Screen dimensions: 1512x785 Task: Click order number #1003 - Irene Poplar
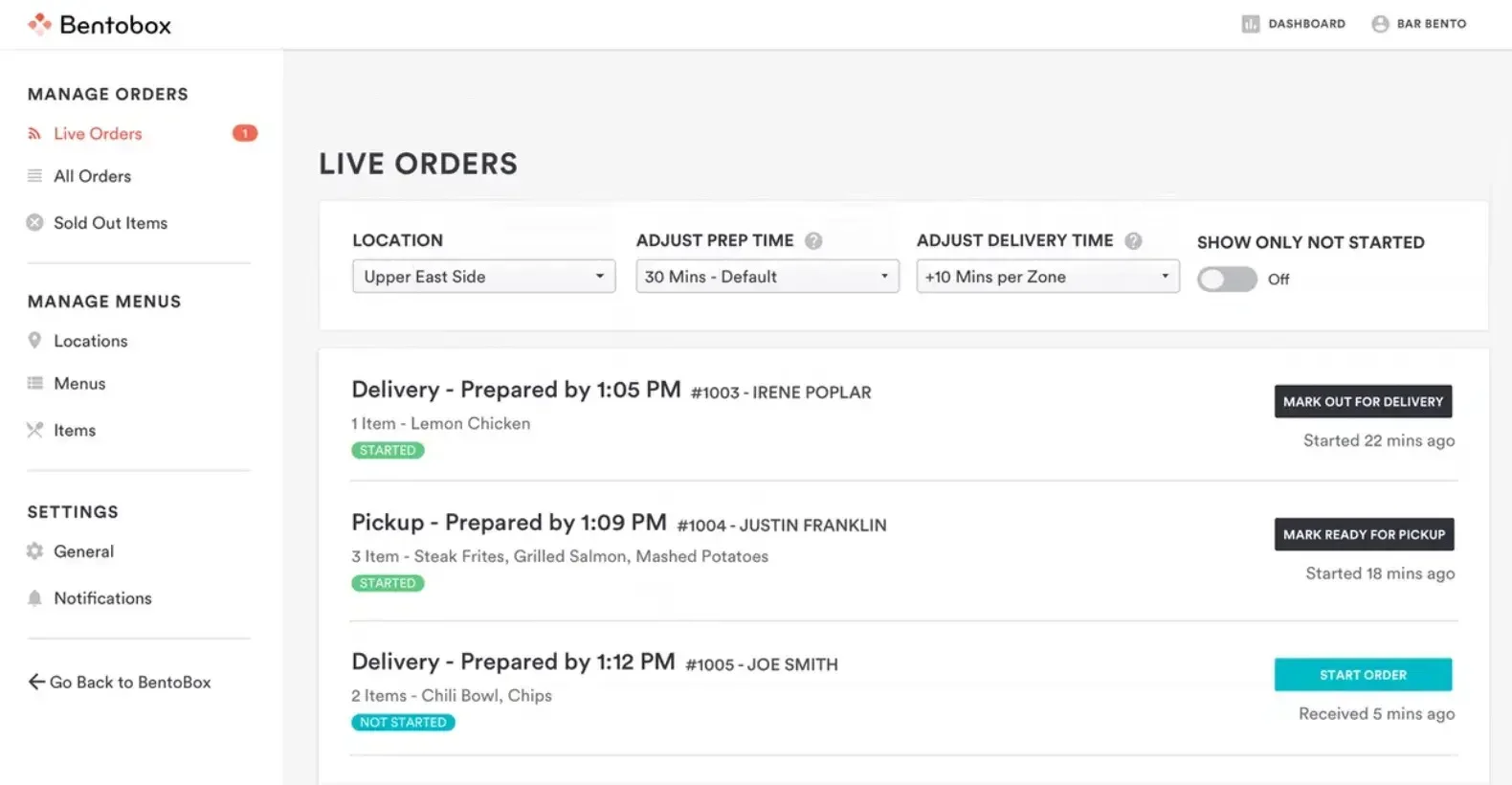781,392
